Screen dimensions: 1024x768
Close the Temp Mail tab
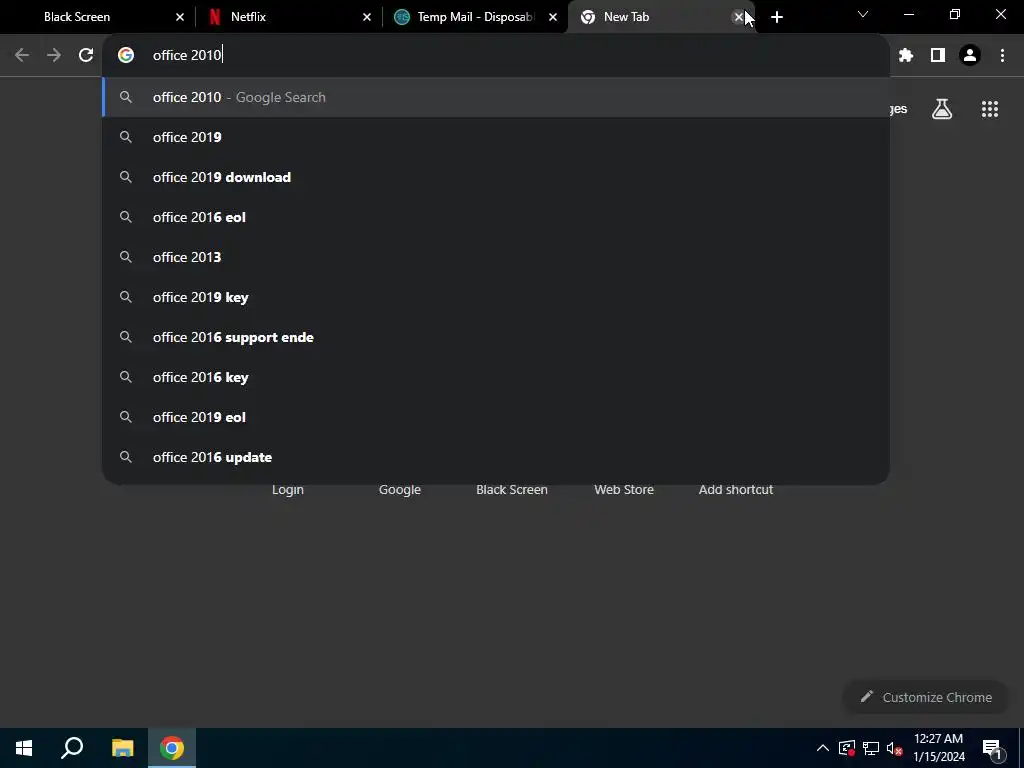pos(553,17)
